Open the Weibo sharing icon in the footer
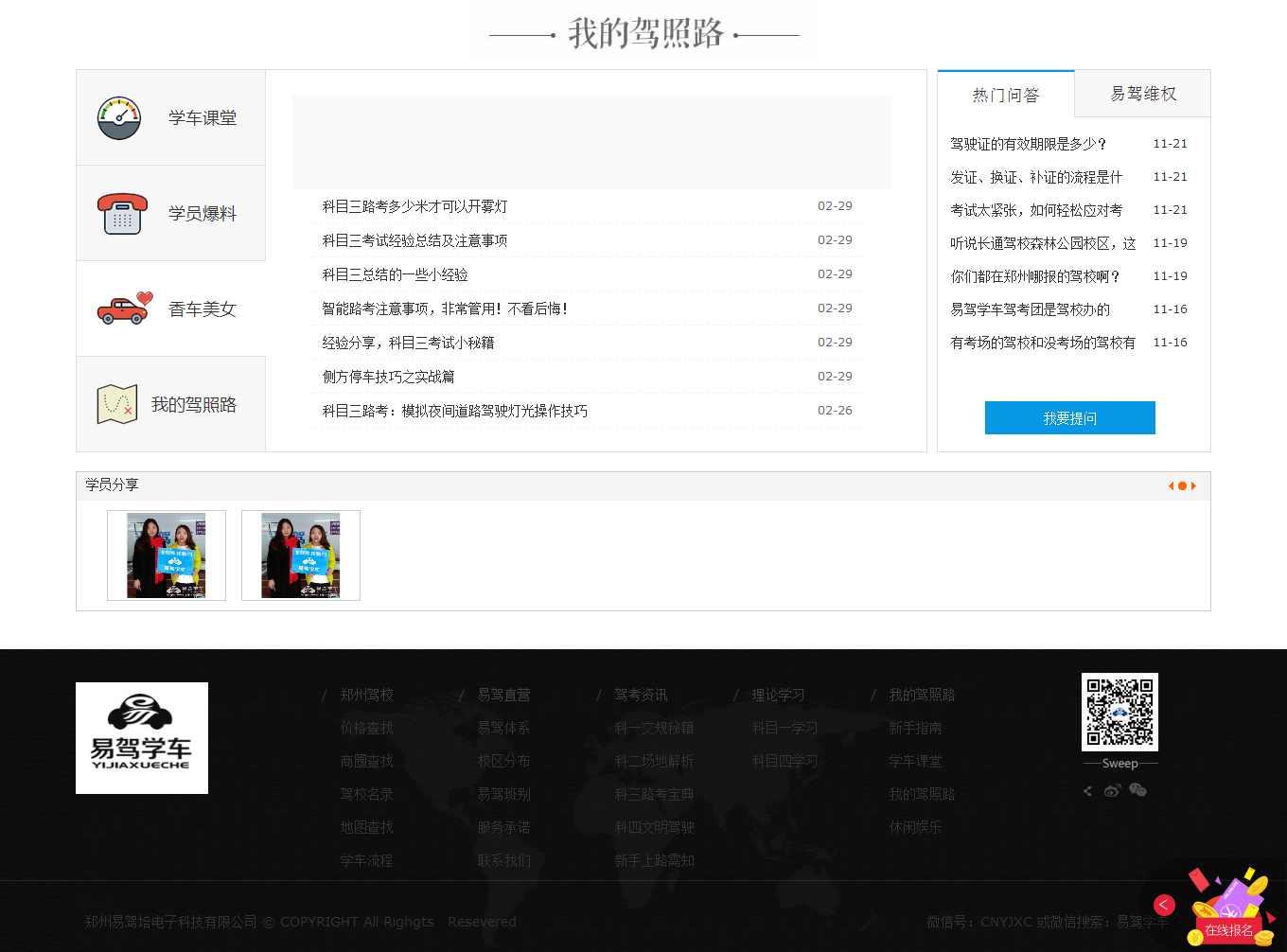The image size is (1287, 952). pos(1112,790)
